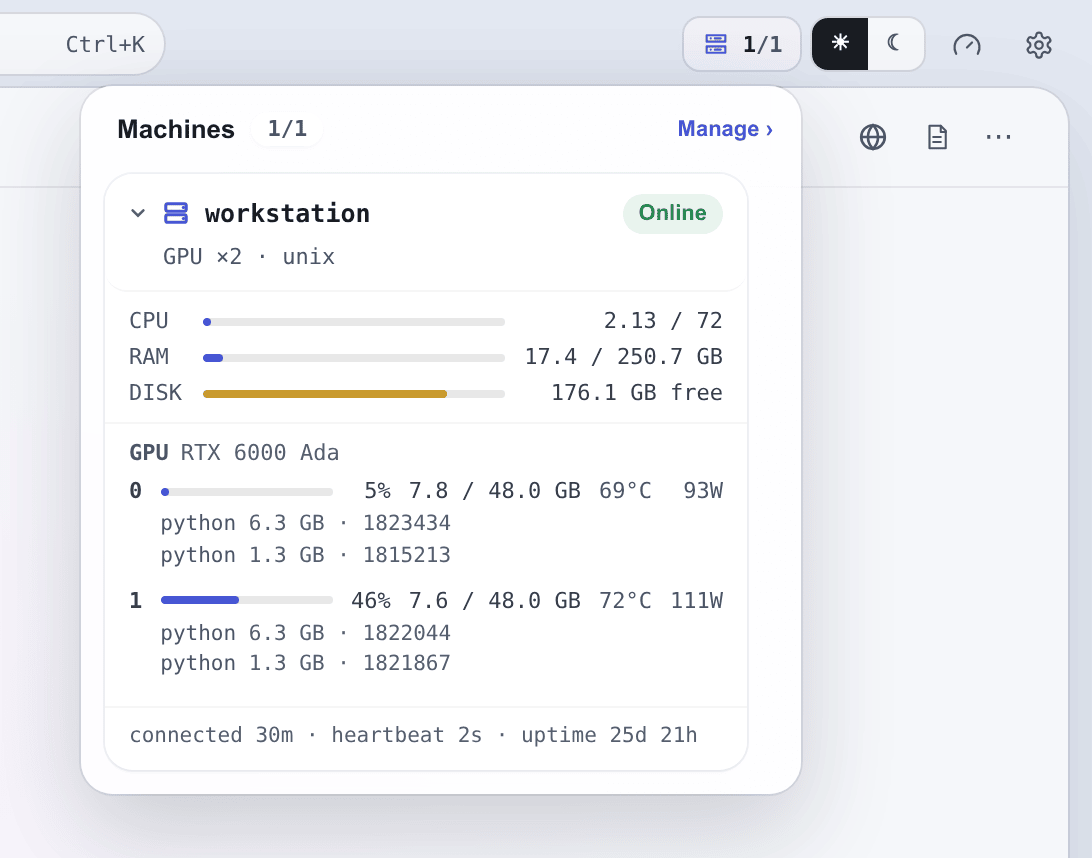Click the GPU 0 utilization bar
This screenshot has height=858, width=1092.
247,492
